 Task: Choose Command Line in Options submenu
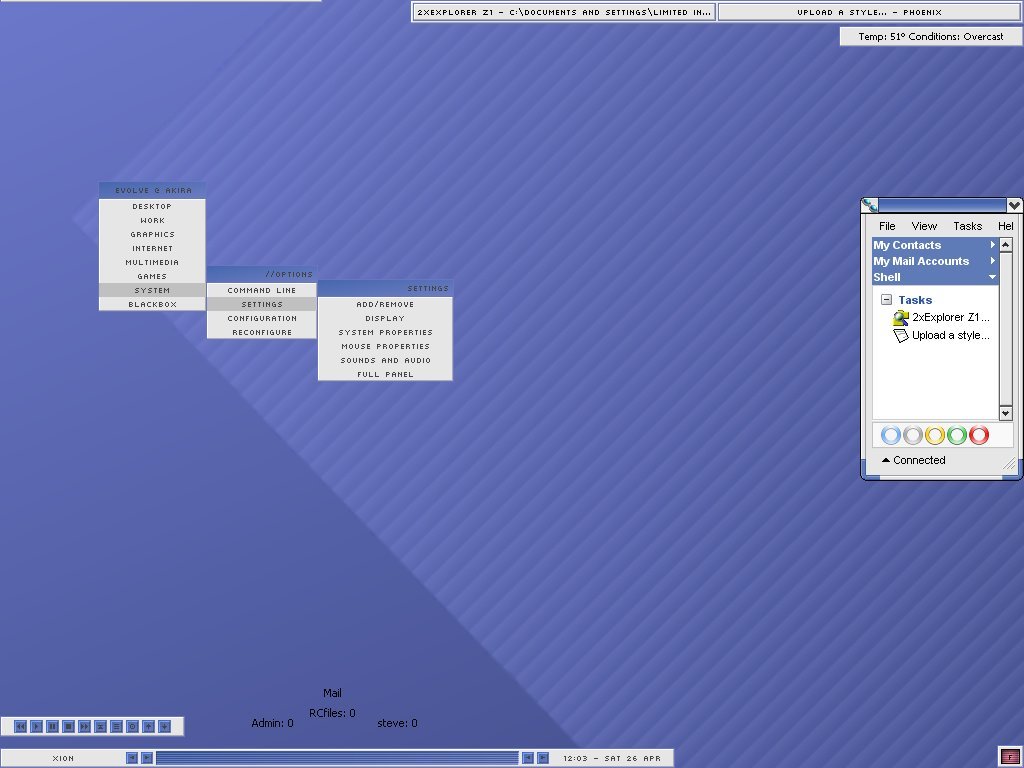click(x=262, y=291)
